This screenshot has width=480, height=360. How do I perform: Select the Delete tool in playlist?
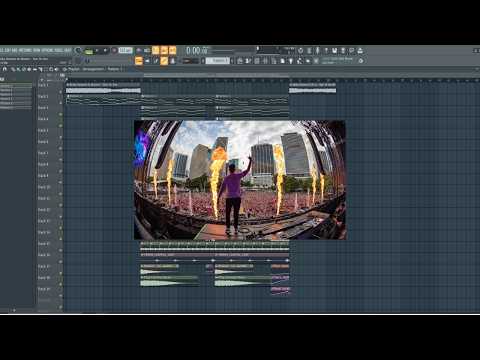(24, 69)
